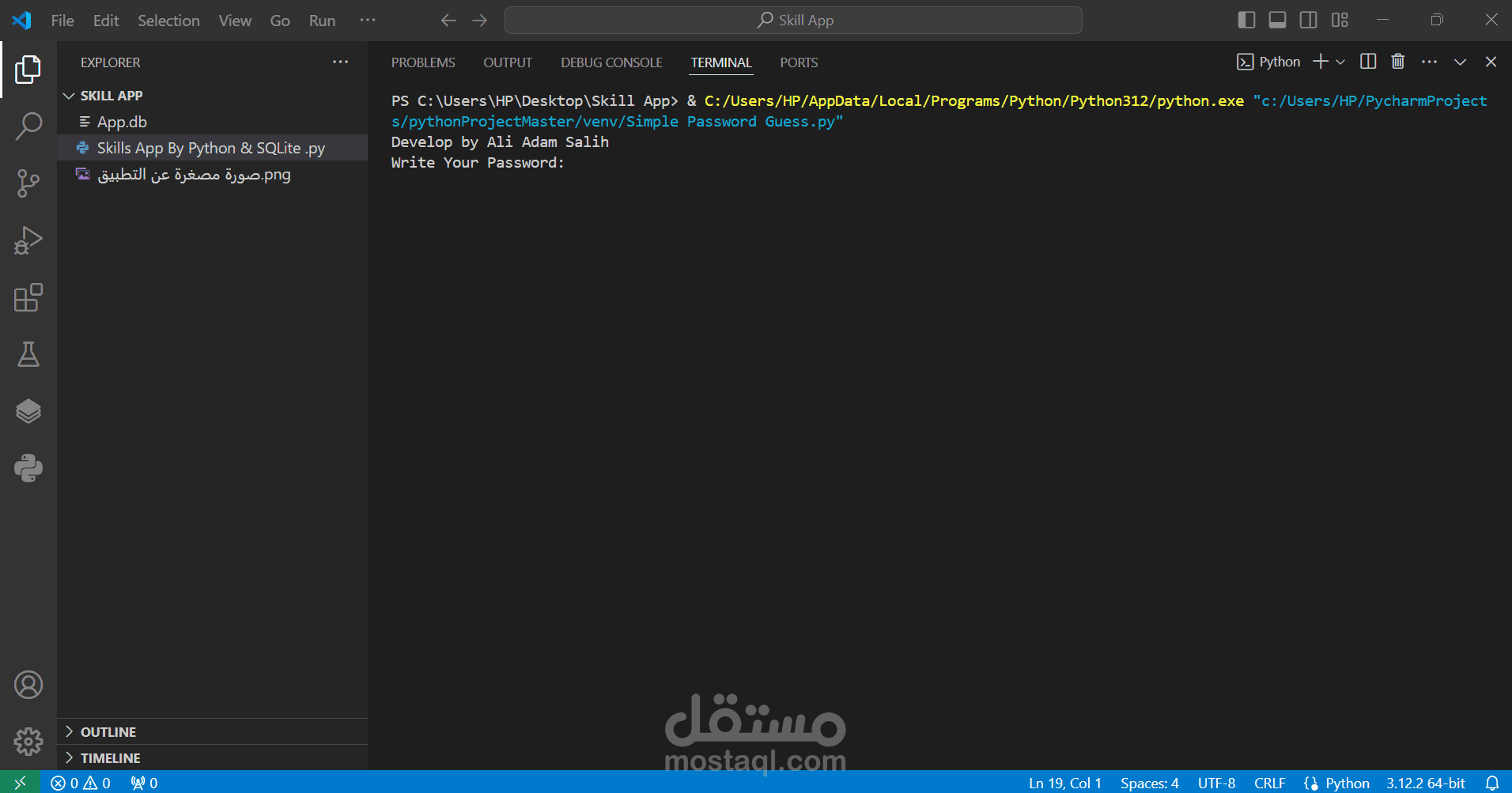Toggle the primary side bar layout icon
This screenshot has width=1512, height=793.
tap(1246, 20)
